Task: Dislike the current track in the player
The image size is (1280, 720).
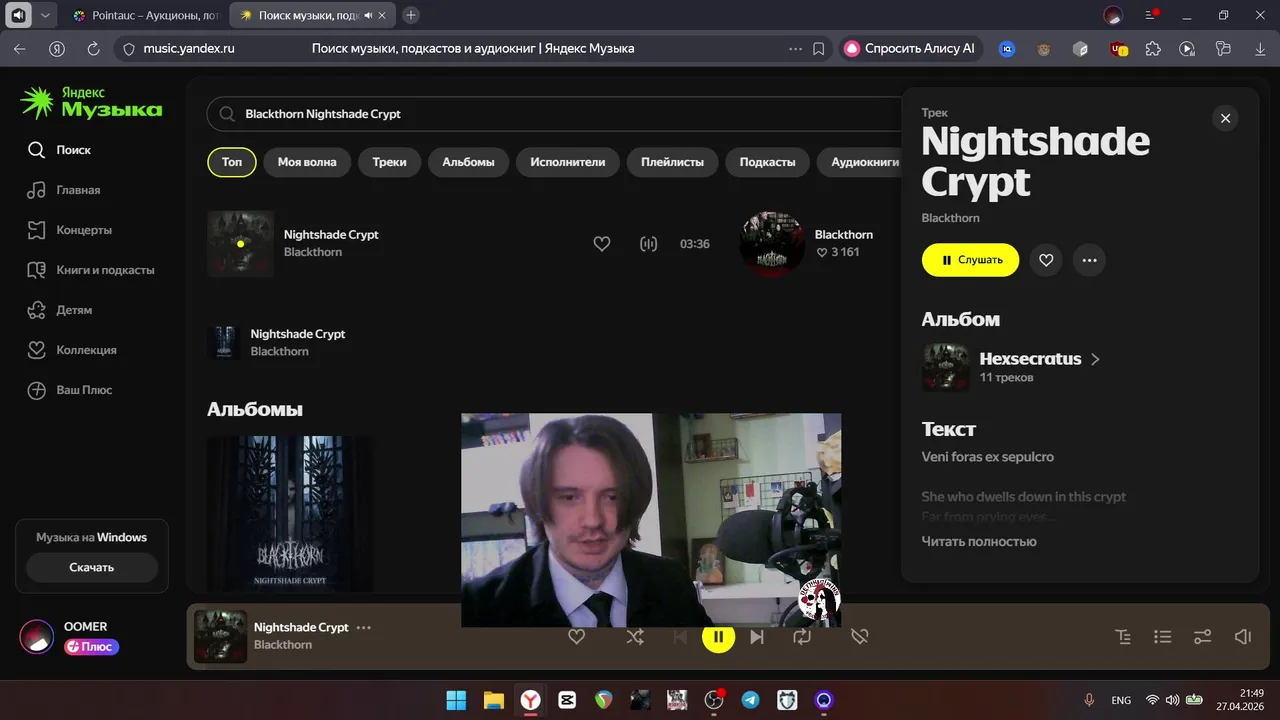Action: (x=860, y=636)
